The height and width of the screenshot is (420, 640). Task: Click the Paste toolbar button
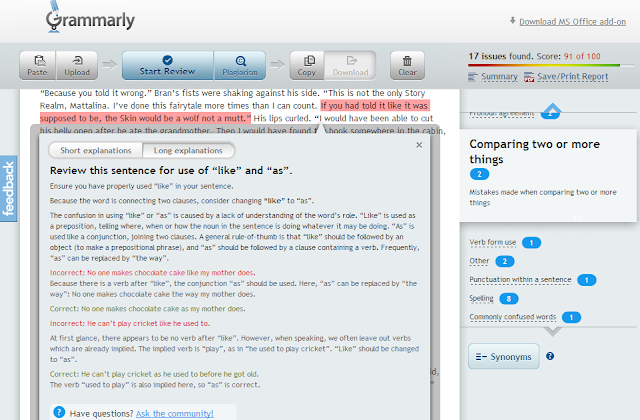click(38, 65)
